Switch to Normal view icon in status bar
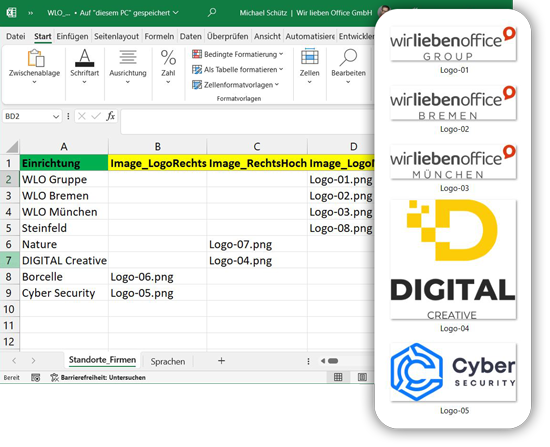Image resolution: width=550 pixels, height=447 pixels. 338,377
